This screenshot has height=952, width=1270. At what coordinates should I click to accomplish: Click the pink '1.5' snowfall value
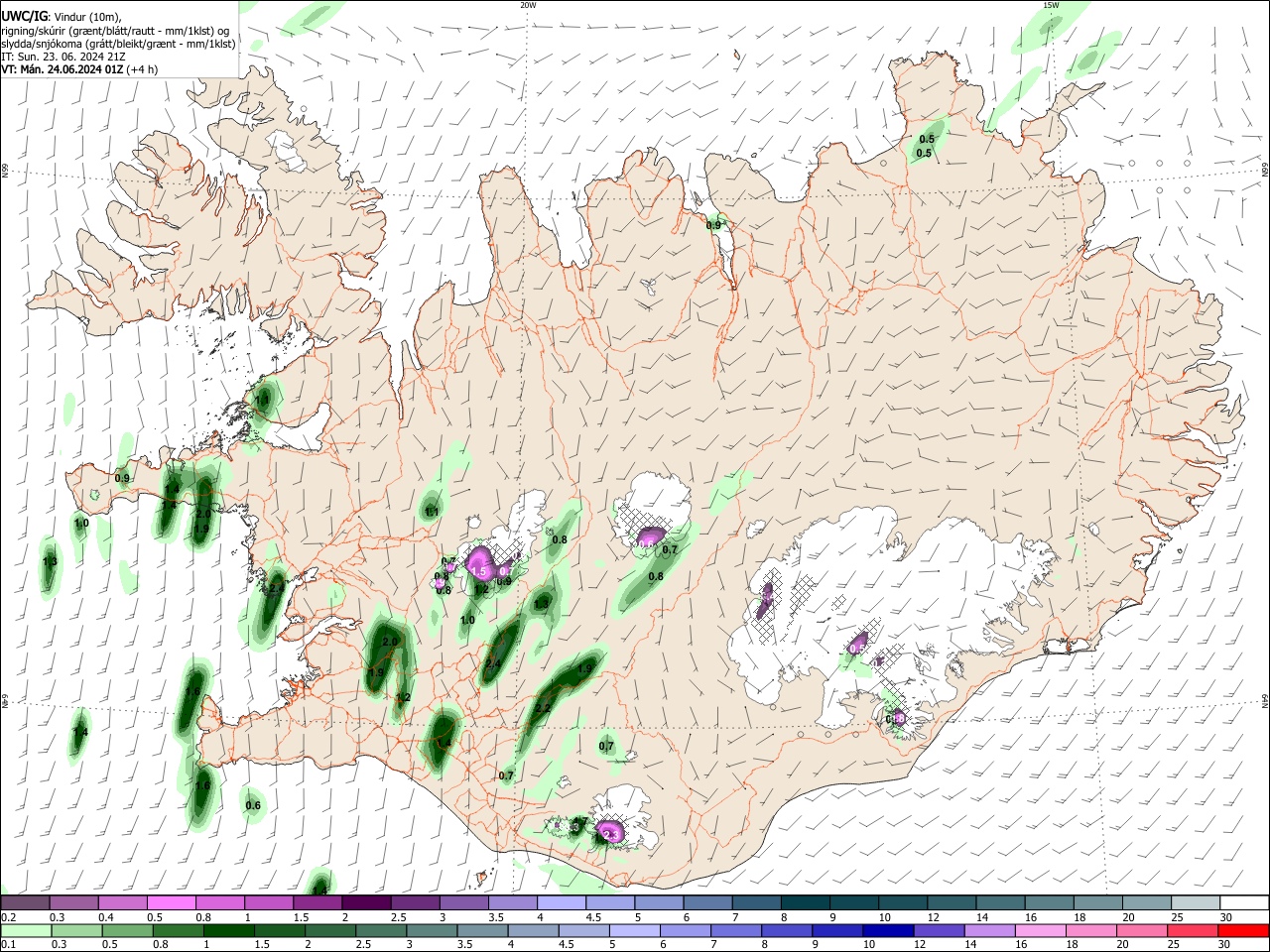coord(479,572)
